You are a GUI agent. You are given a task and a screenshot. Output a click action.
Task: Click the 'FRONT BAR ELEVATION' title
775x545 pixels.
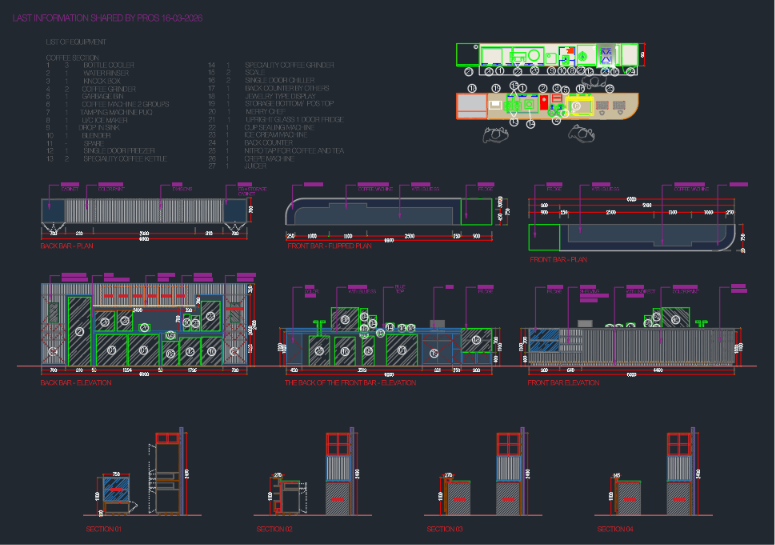(563, 382)
